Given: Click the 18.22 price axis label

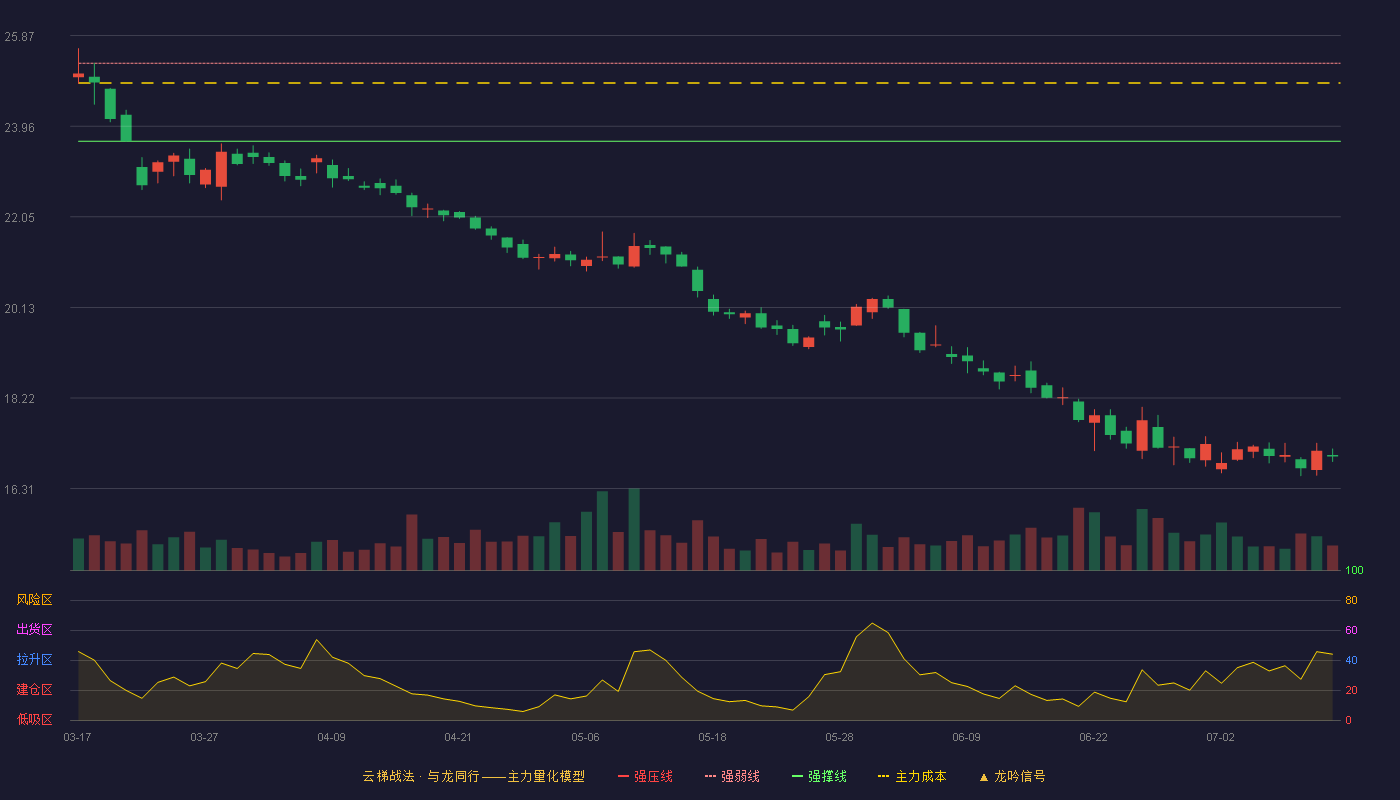Looking at the screenshot, I should (19, 399).
